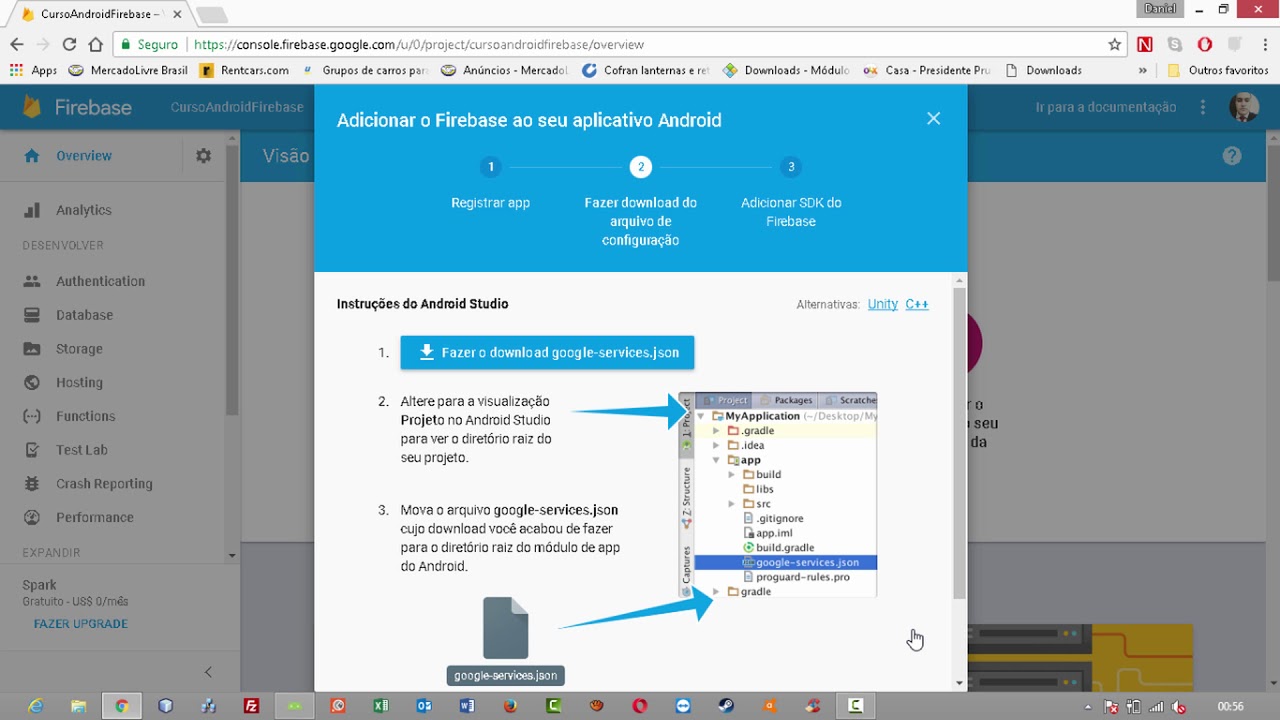Click Fazer o download google-services.json button

click(547, 352)
